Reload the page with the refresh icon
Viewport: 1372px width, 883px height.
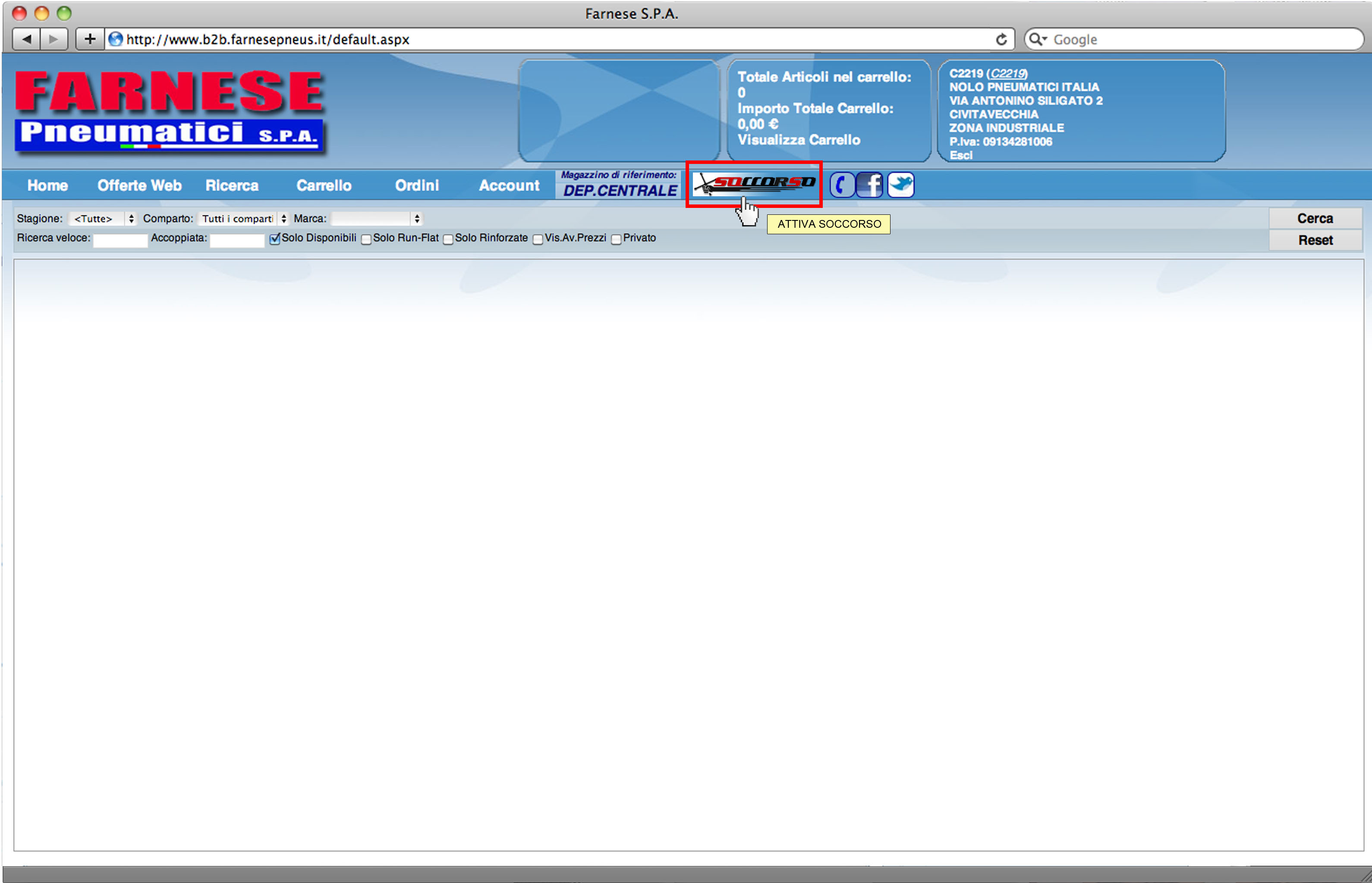click(1001, 39)
